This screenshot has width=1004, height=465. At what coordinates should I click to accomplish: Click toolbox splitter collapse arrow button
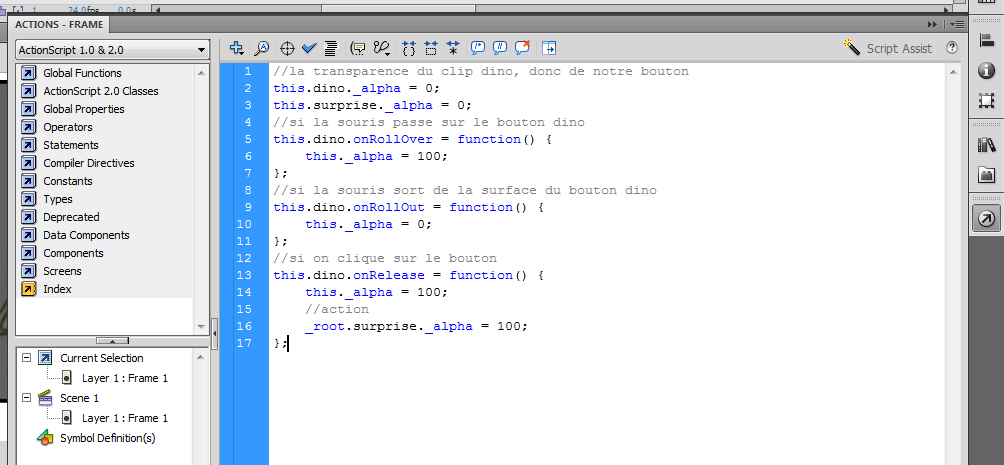click(x=112, y=341)
